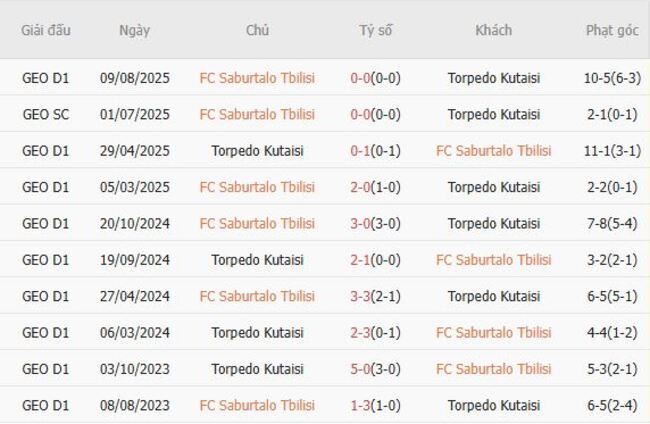The image size is (650, 424).
Task: Click the 0-0 score for 01/07/2025 match
Action: tap(360, 114)
